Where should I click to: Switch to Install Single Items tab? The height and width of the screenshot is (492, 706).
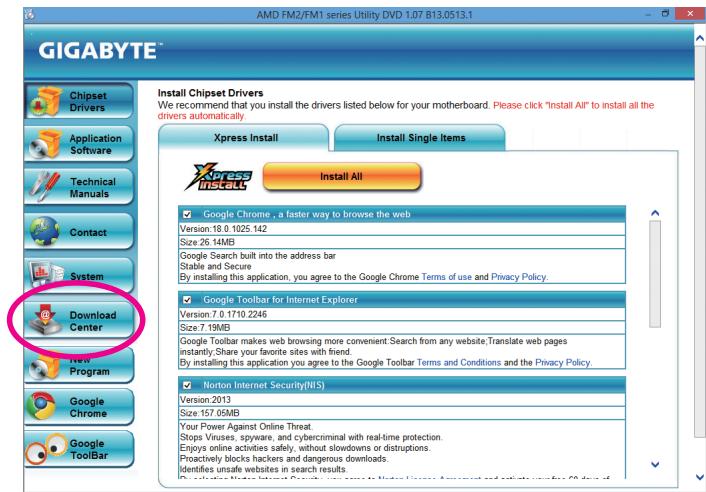(x=420, y=138)
